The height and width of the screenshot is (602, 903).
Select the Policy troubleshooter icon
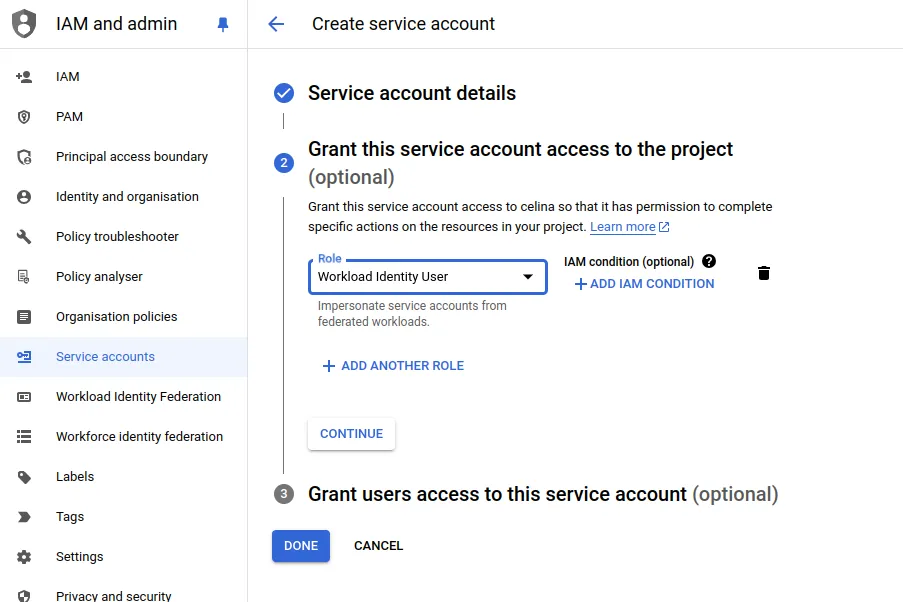pyautogui.click(x=25, y=236)
